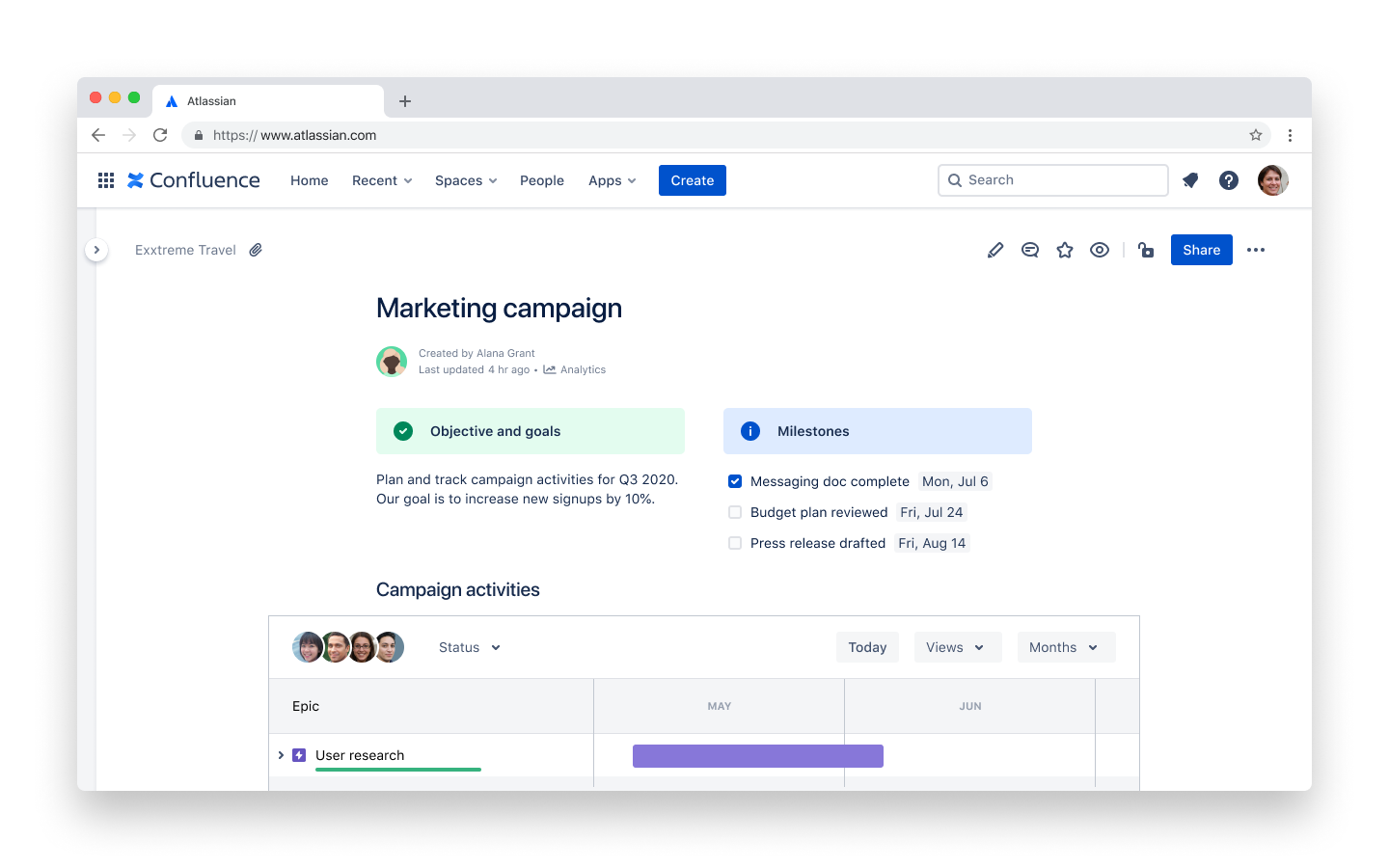Mark Press release drafted as done
This screenshot has height=868, width=1389.
(x=735, y=543)
